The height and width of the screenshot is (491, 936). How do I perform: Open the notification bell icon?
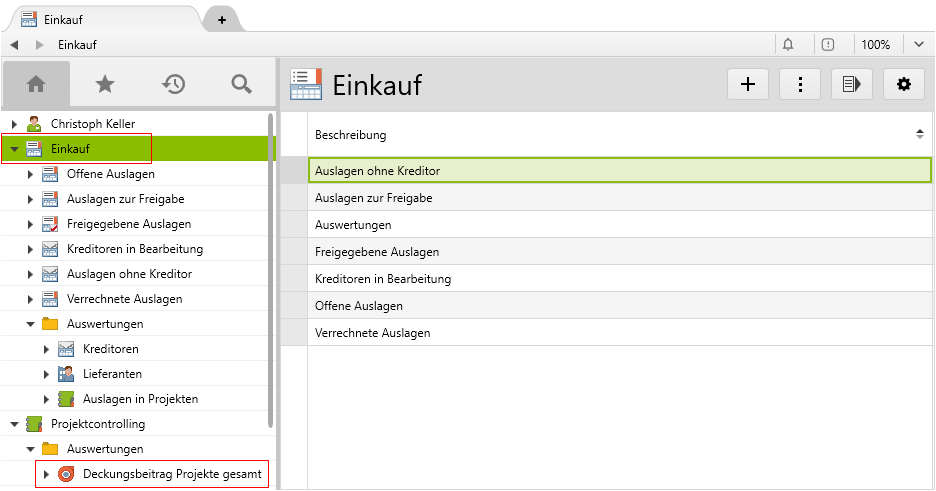click(788, 45)
